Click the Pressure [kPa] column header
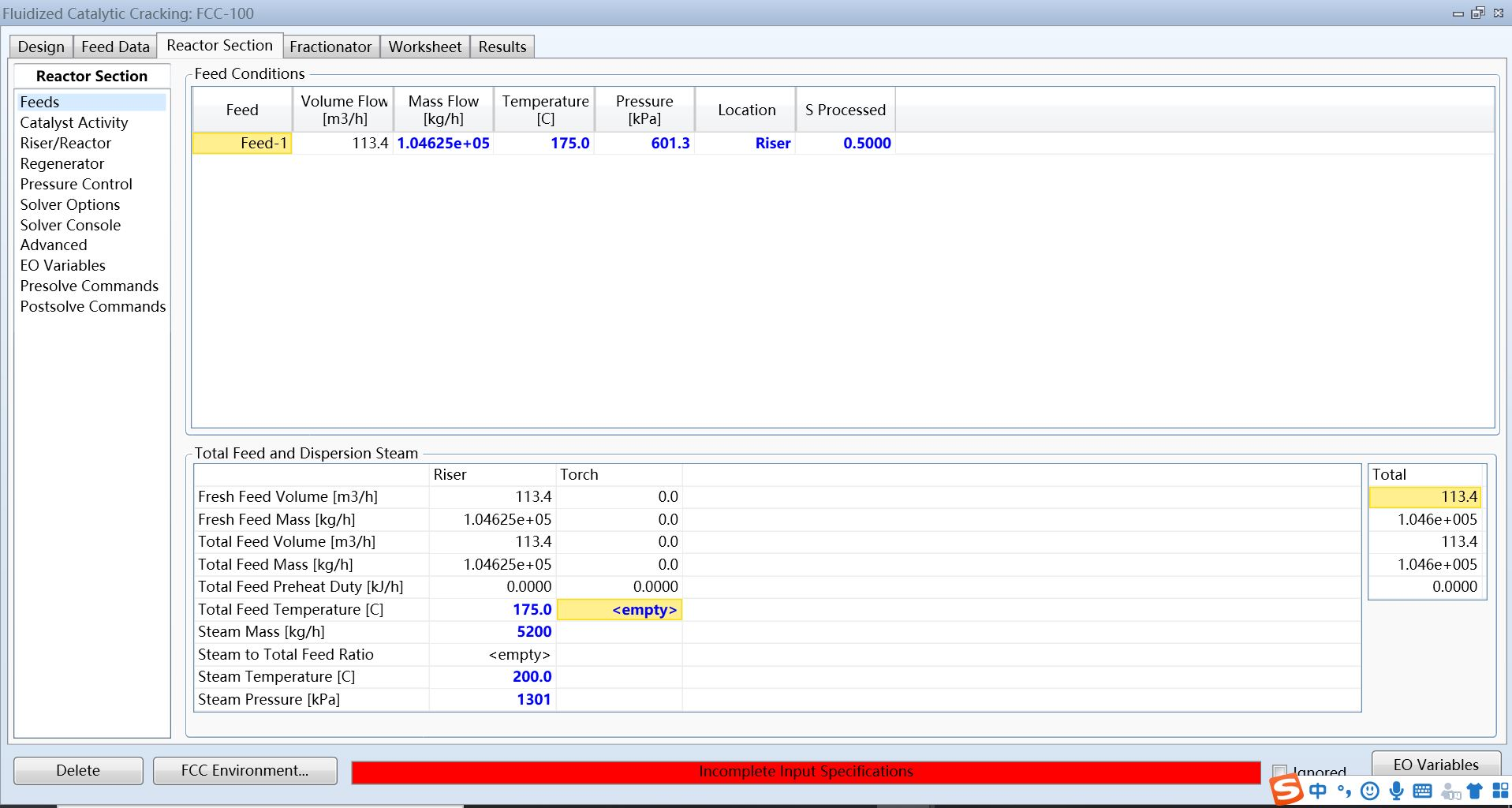This screenshot has height=808, width=1512. pyautogui.click(x=644, y=110)
